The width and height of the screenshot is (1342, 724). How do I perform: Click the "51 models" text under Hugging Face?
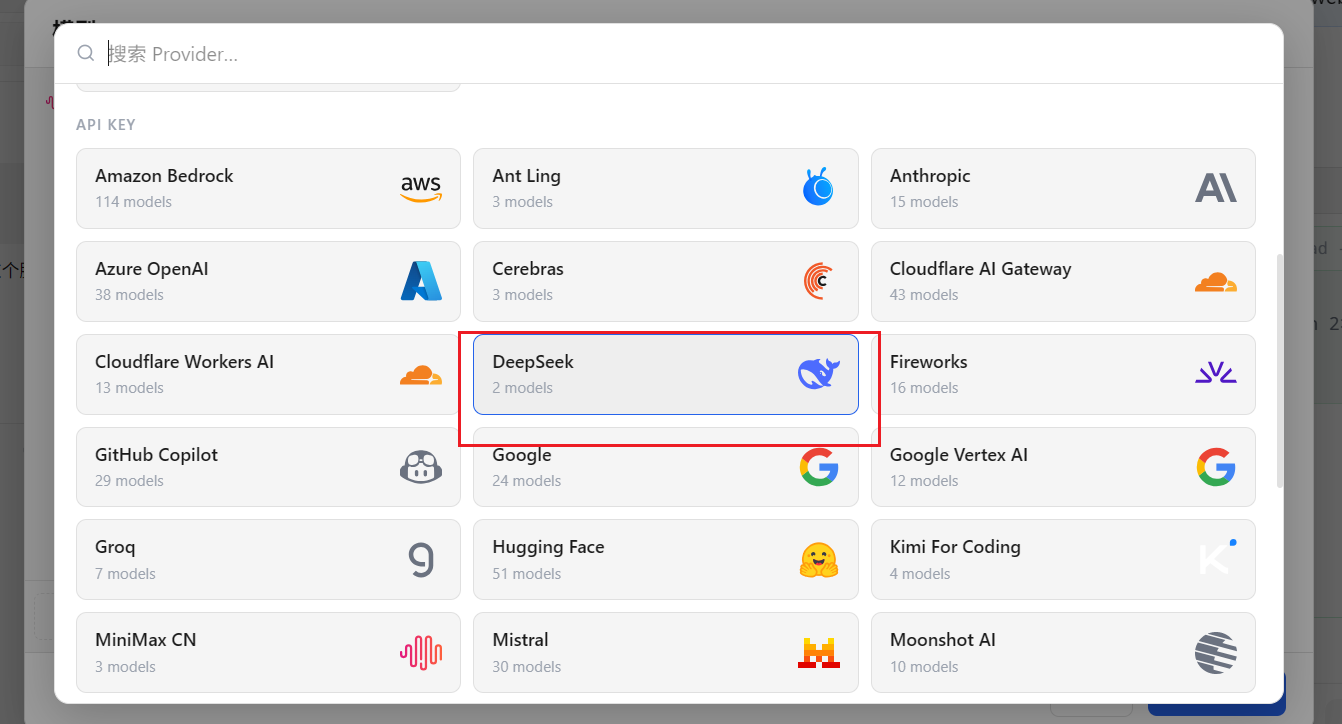click(x=527, y=574)
